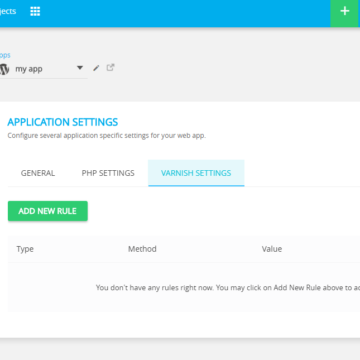Open app in new window icon
360x360 pixels.
pyautogui.click(x=110, y=68)
